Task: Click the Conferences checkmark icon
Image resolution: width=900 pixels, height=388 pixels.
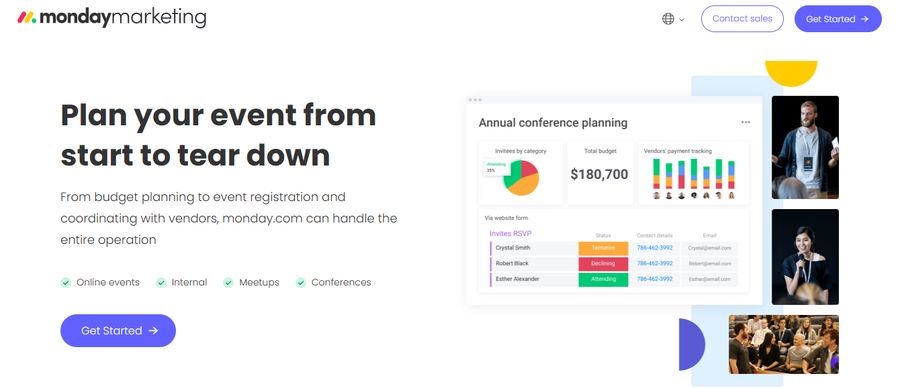Action: tap(301, 282)
